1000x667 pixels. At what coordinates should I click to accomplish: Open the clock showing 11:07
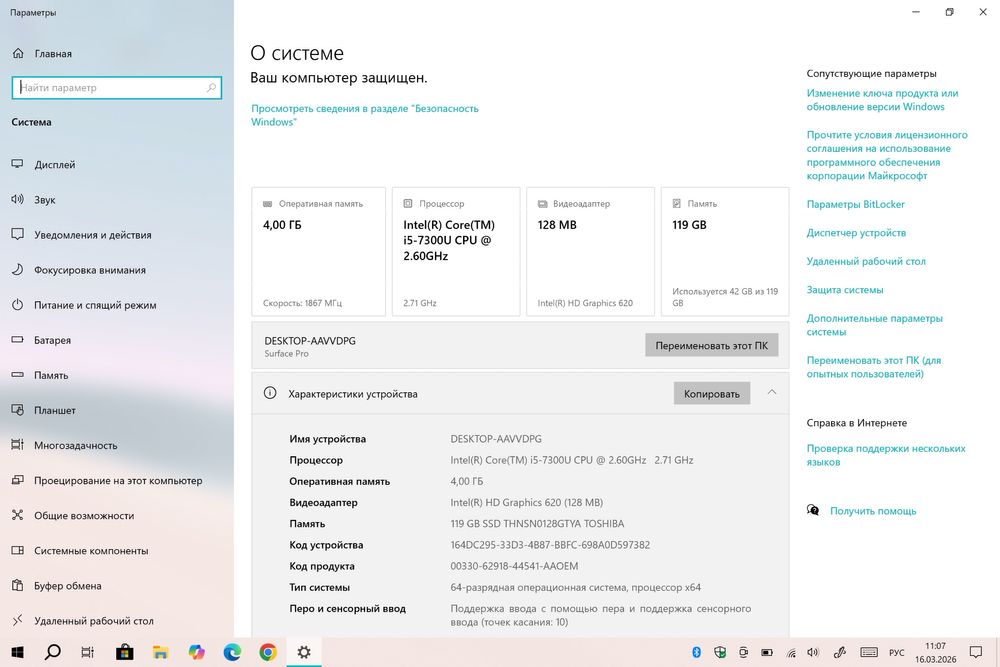click(936, 652)
